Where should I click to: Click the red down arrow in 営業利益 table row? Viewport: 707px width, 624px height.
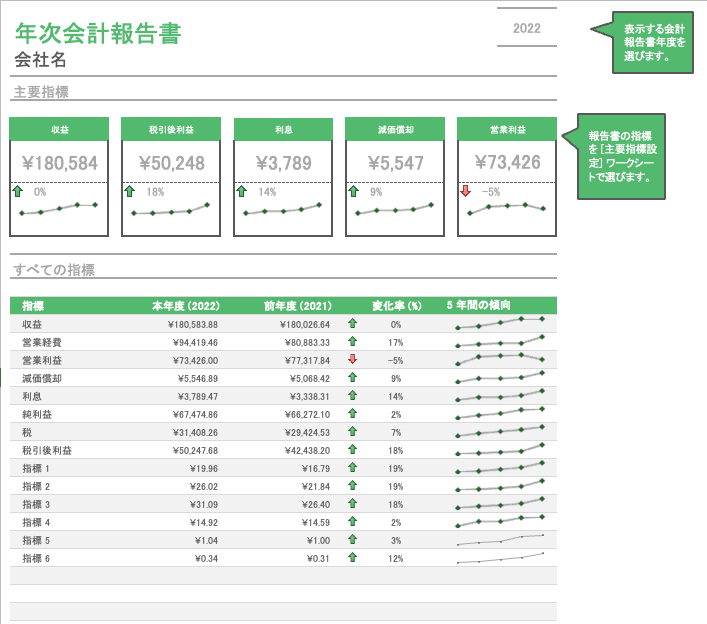[x=353, y=359]
